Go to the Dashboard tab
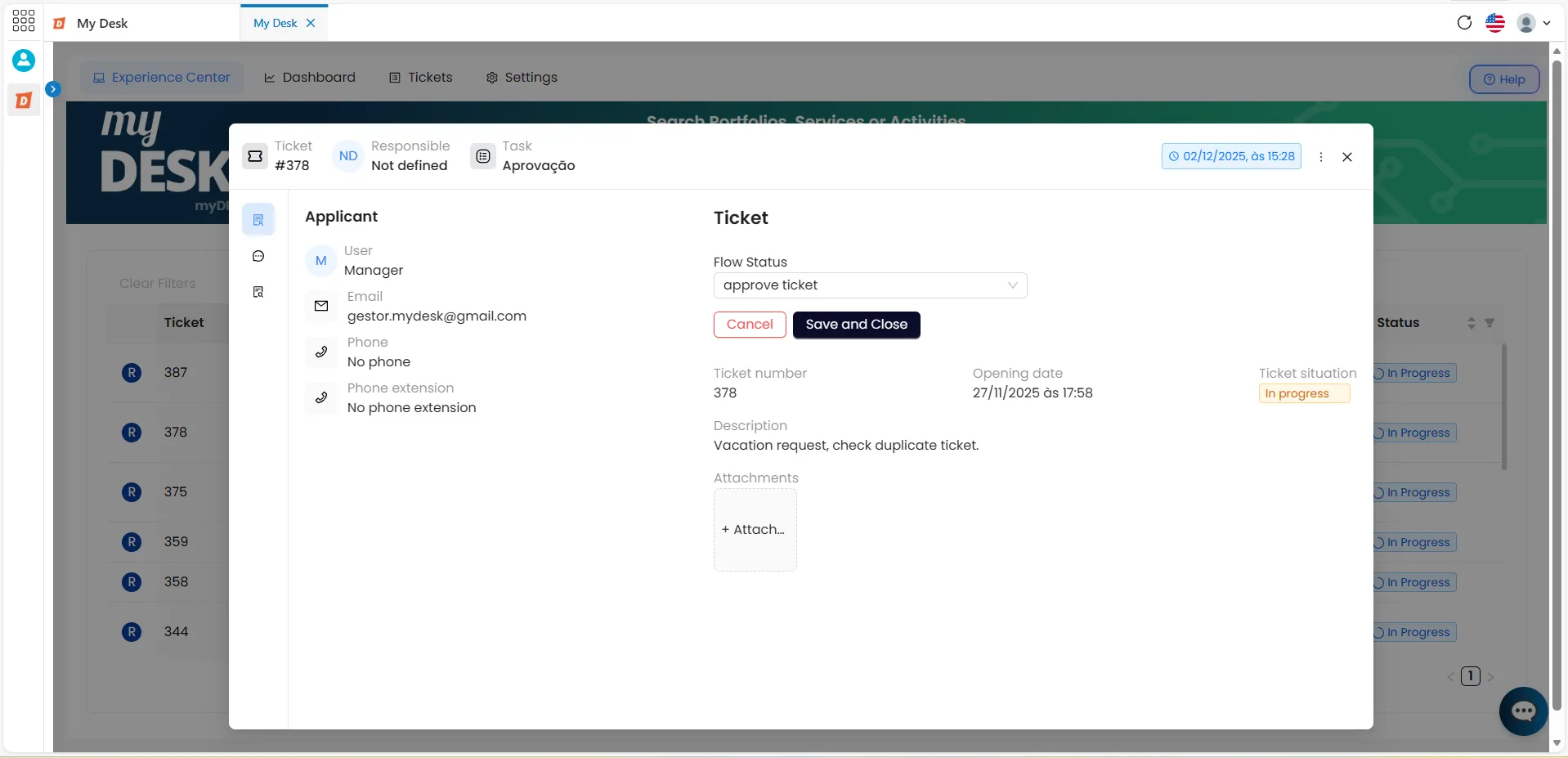The image size is (1568, 758). click(310, 77)
